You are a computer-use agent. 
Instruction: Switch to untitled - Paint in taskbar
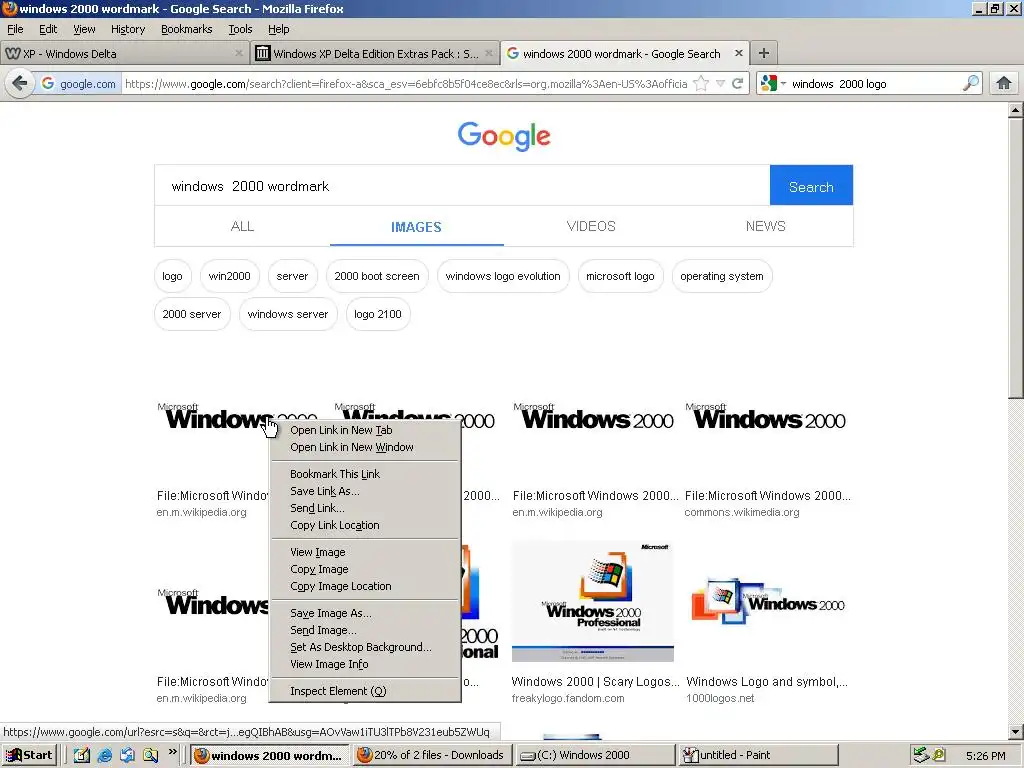(758, 755)
